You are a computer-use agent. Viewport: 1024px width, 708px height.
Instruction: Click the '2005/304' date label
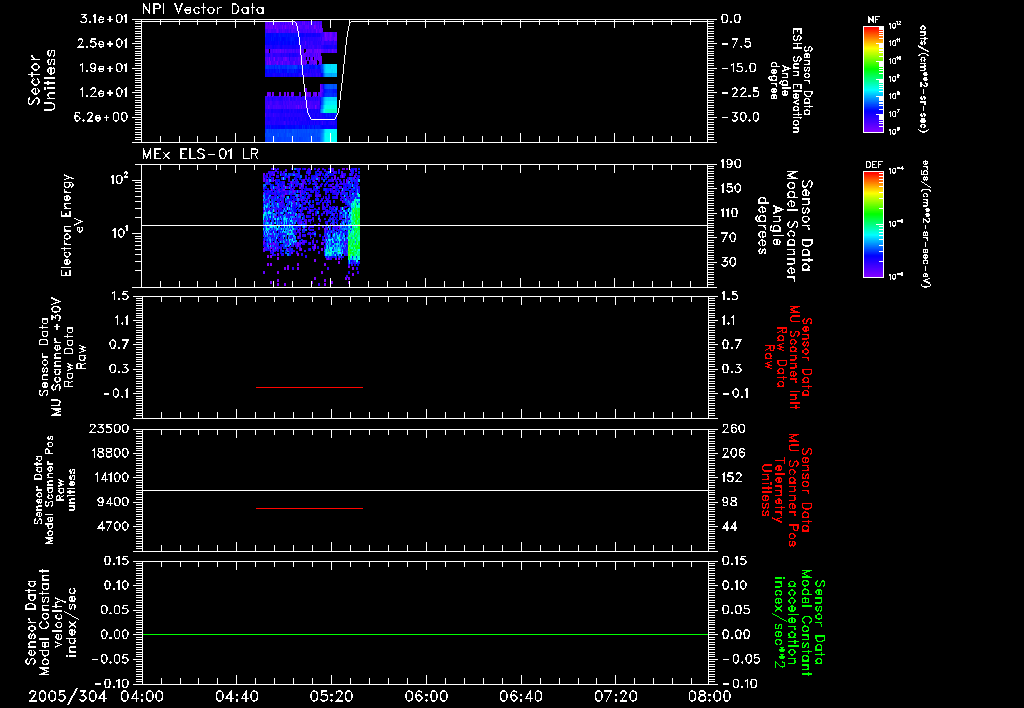(x=67, y=696)
